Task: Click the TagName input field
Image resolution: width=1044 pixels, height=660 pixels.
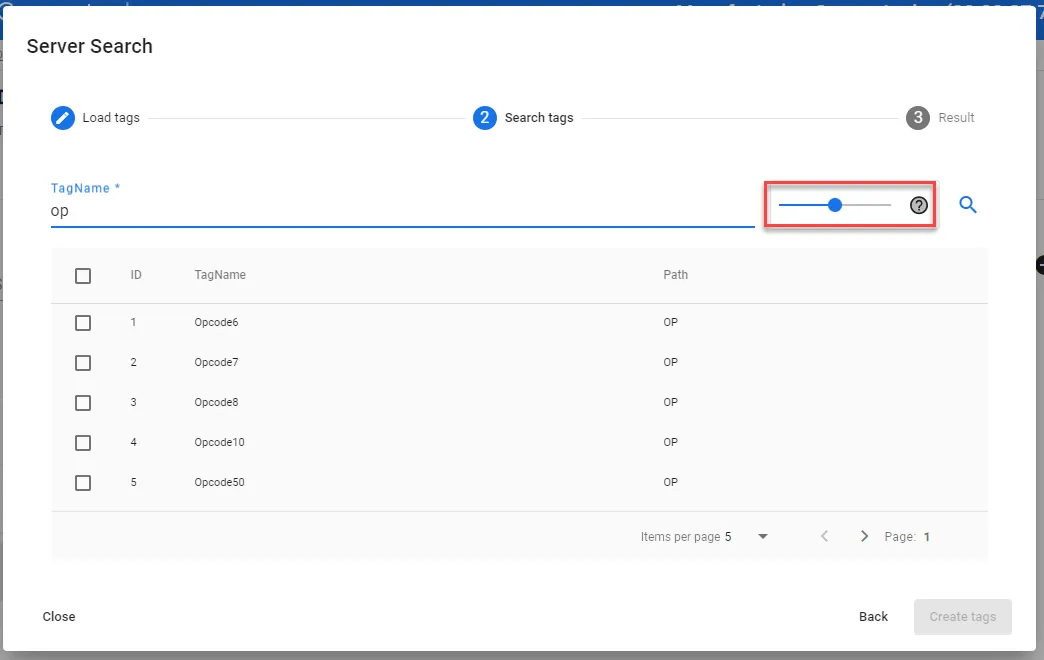Action: (x=402, y=211)
